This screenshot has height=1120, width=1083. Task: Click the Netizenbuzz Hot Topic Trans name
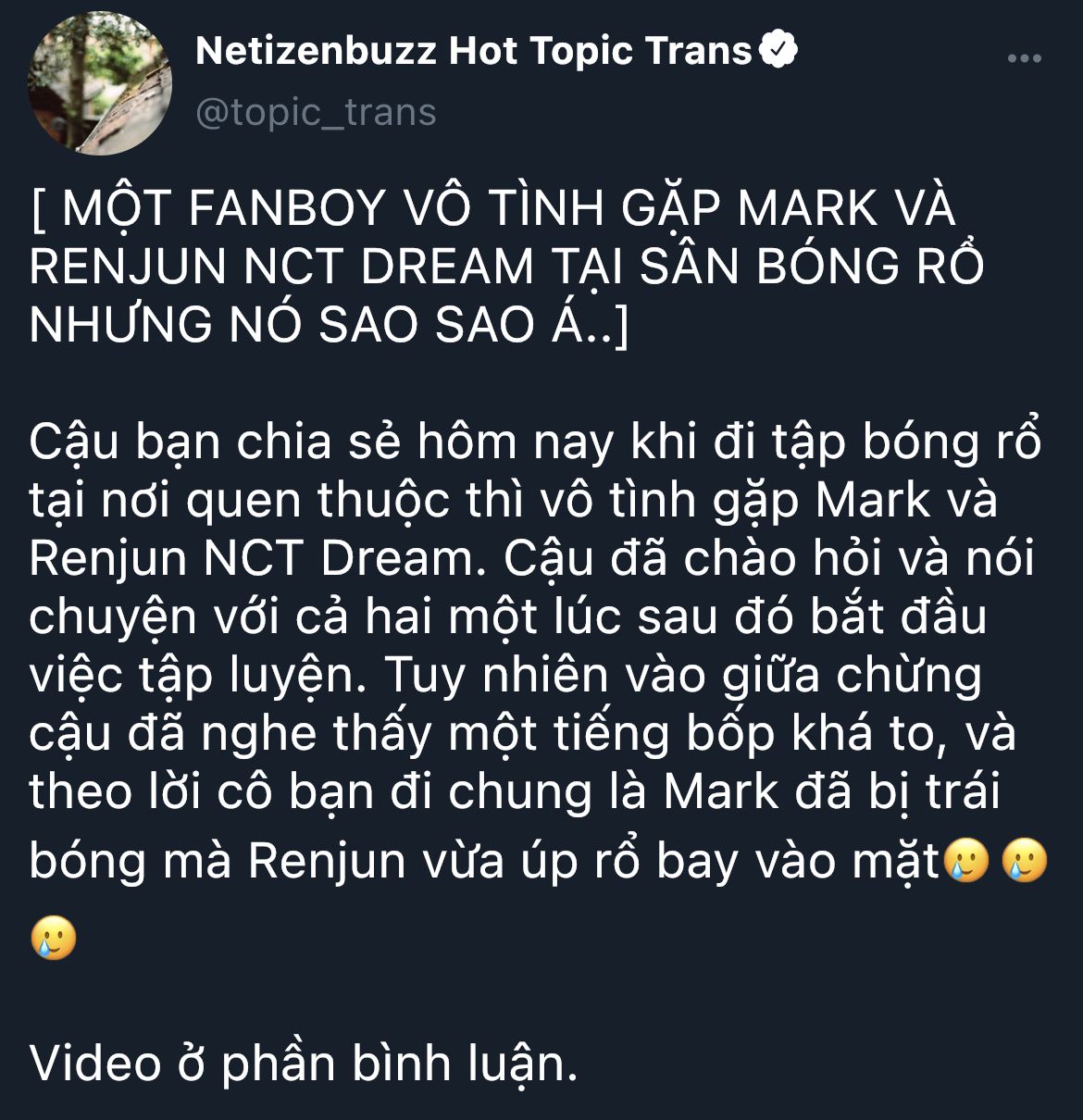point(473,51)
